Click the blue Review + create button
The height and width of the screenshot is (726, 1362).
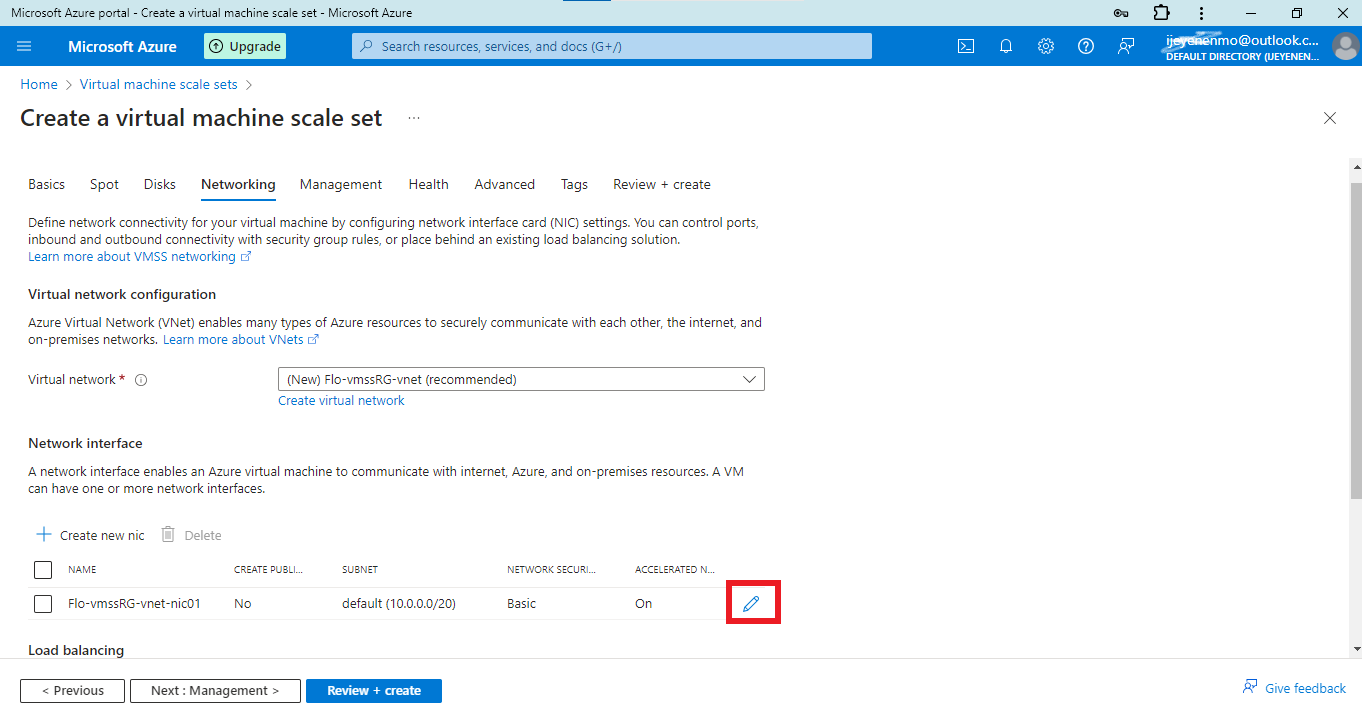click(x=374, y=690)
